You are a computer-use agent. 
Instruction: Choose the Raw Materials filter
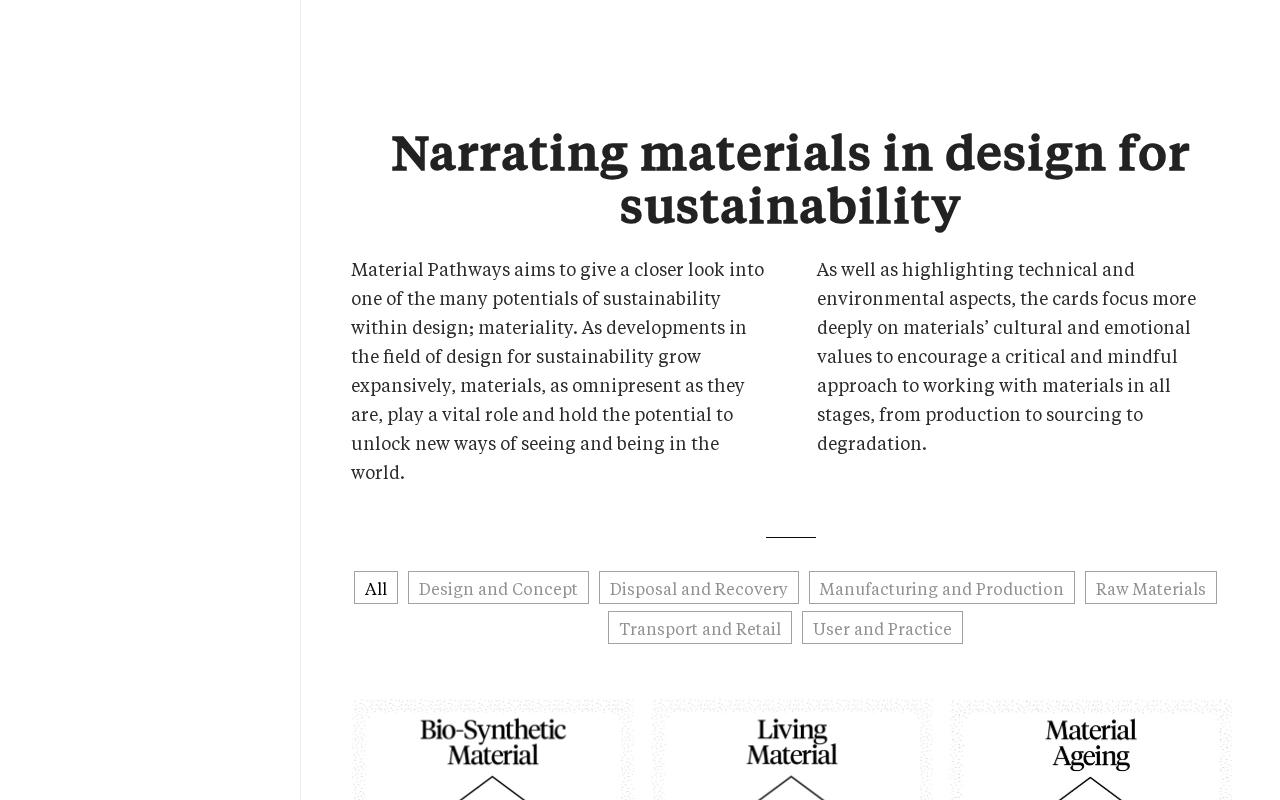(1150, 588)
